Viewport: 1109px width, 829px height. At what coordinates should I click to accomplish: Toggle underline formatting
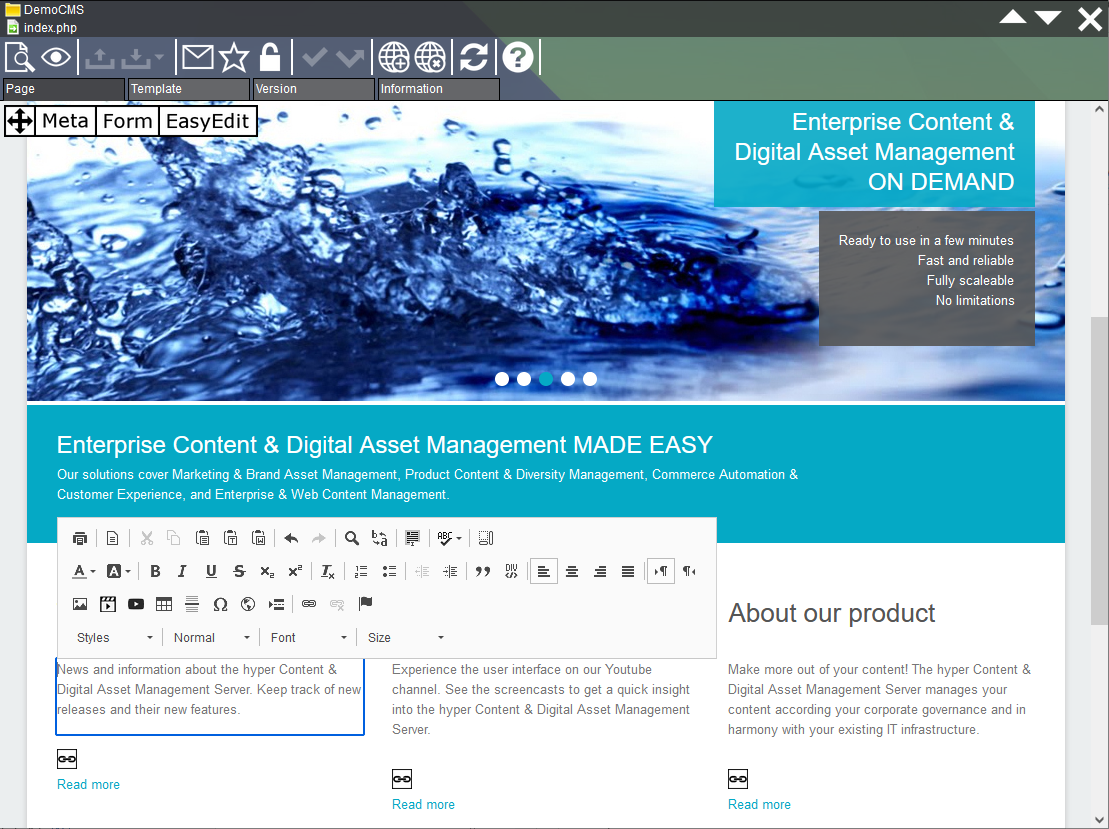(211, 571)
